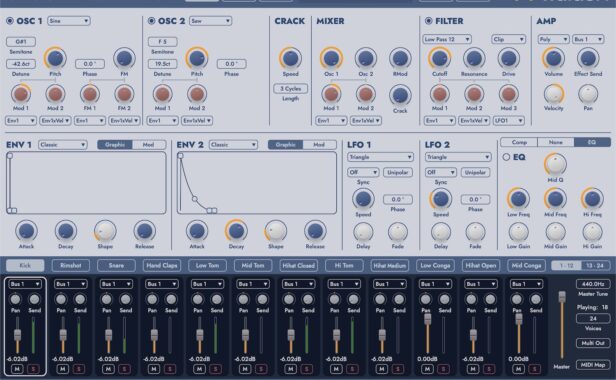The width and height of the screenshot is (616, 380).
Task: Click the Multi Out button
Action: point(593,343)
